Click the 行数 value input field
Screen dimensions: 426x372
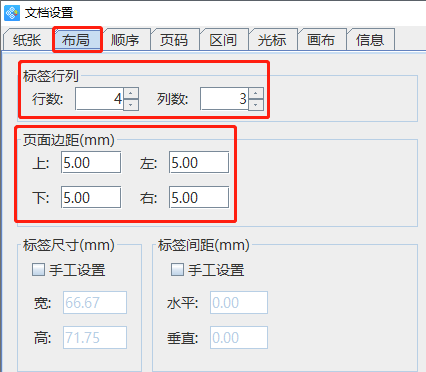coord(100,99)
